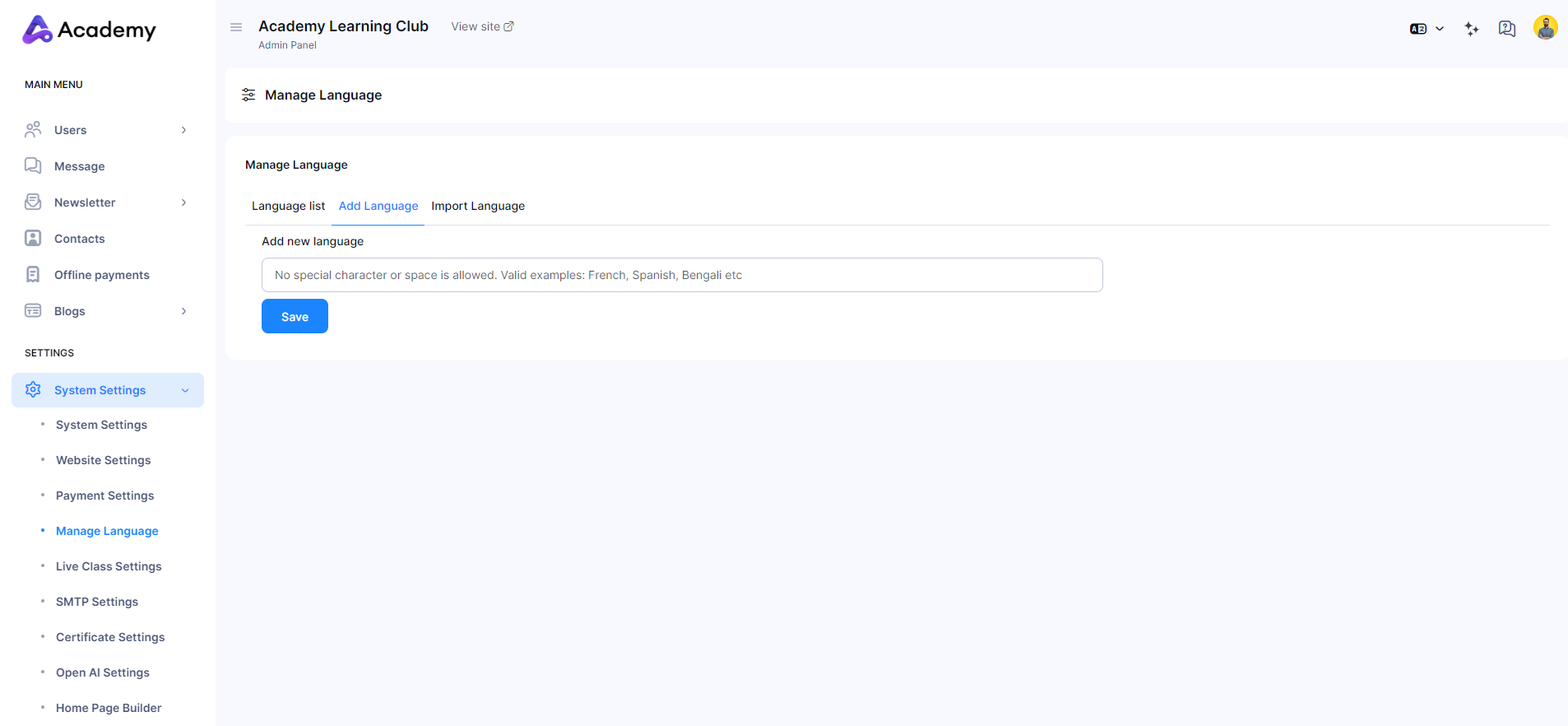Open the View site link
Viewport: 1568px width, 726px height.
tap(482, 26)
